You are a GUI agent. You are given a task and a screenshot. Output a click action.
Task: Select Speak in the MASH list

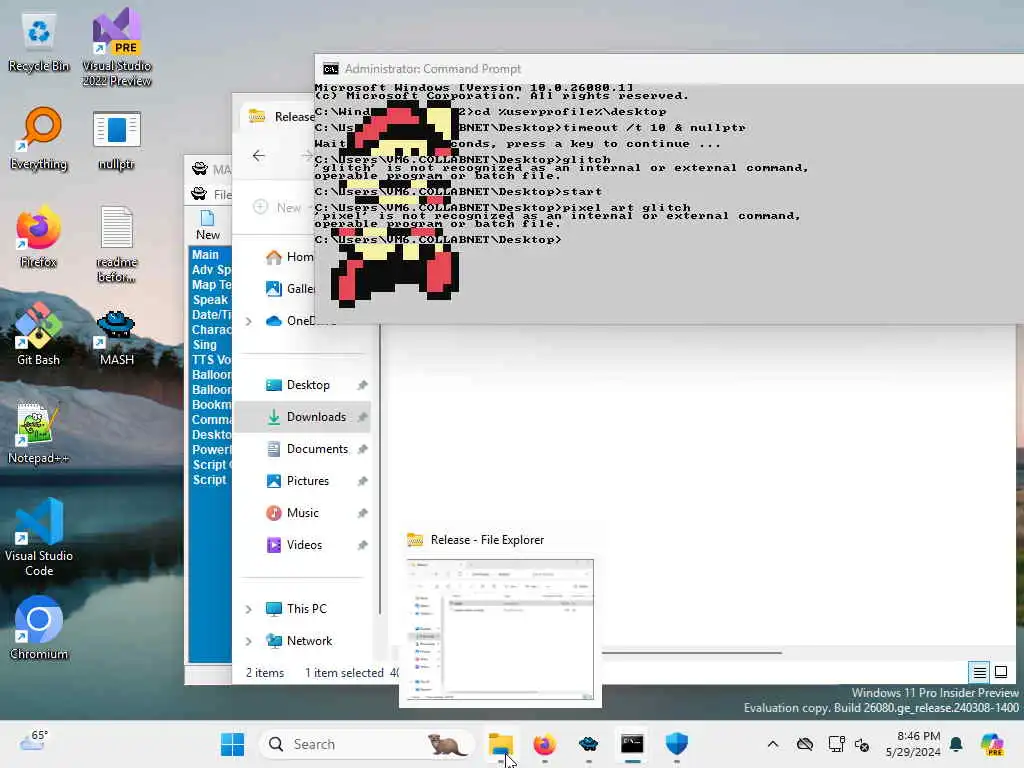point(210,300)
